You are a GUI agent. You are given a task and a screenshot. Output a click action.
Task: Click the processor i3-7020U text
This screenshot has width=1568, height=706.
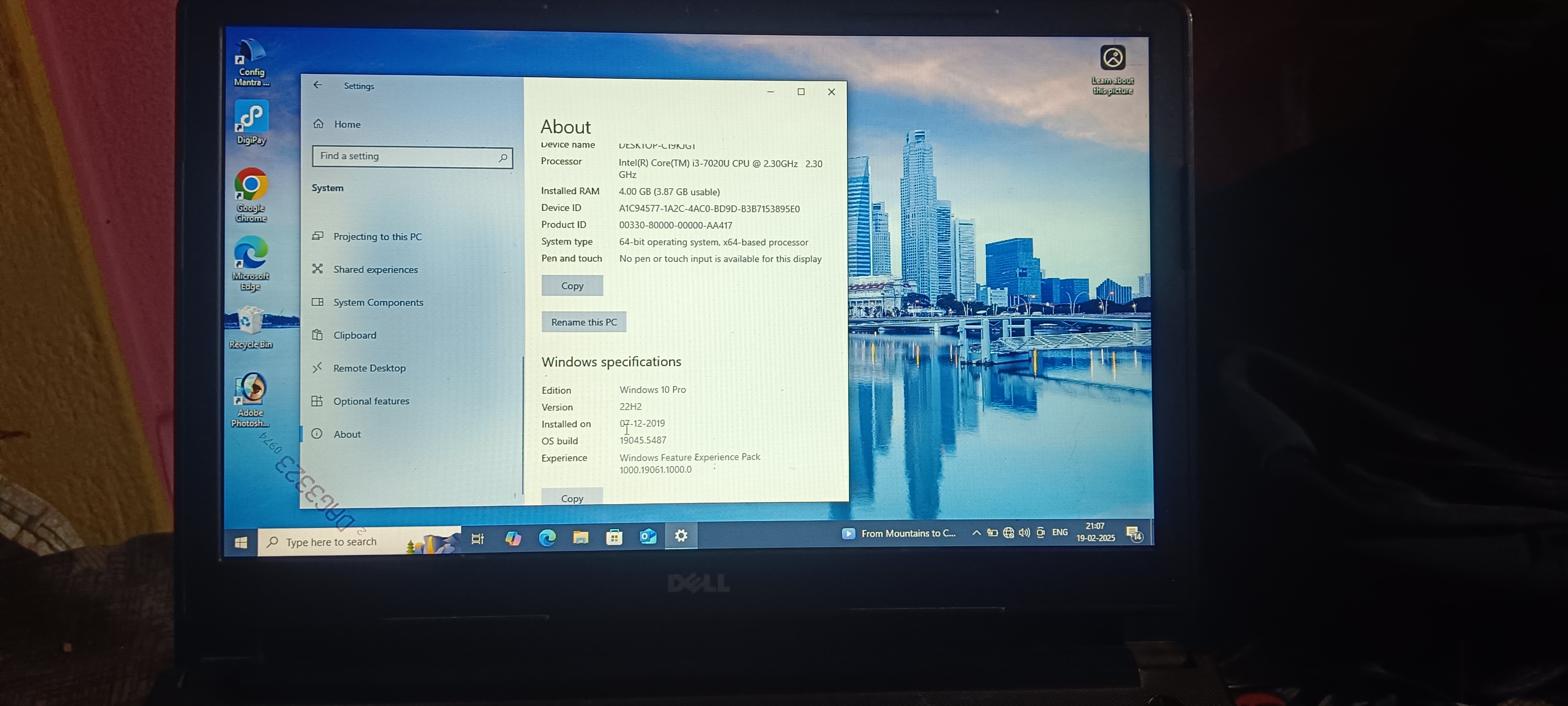pos(721,169)
